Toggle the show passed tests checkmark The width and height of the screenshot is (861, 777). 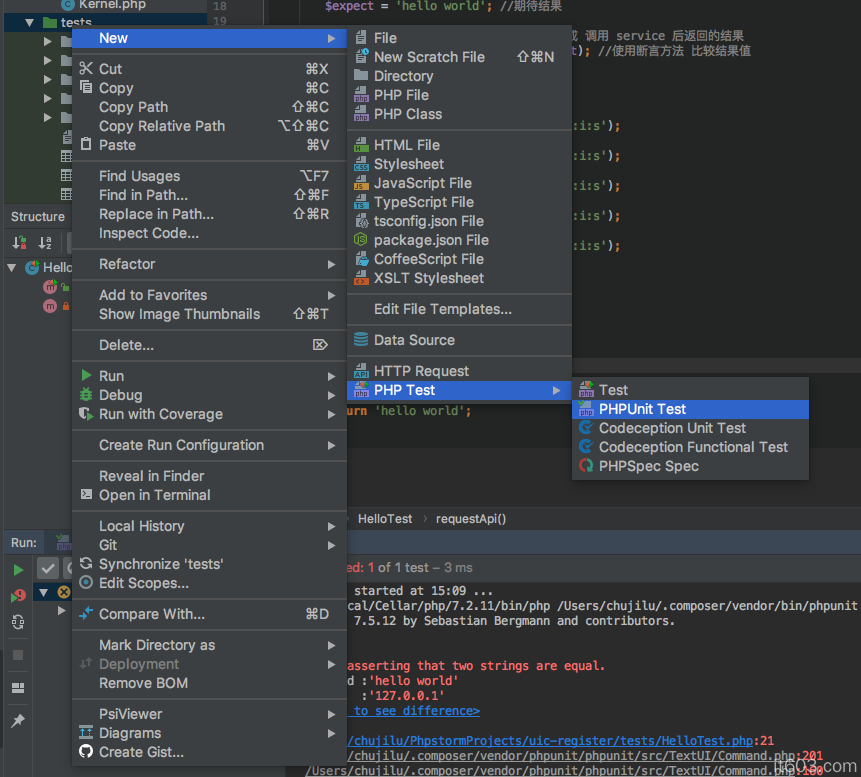pos(47,568)
